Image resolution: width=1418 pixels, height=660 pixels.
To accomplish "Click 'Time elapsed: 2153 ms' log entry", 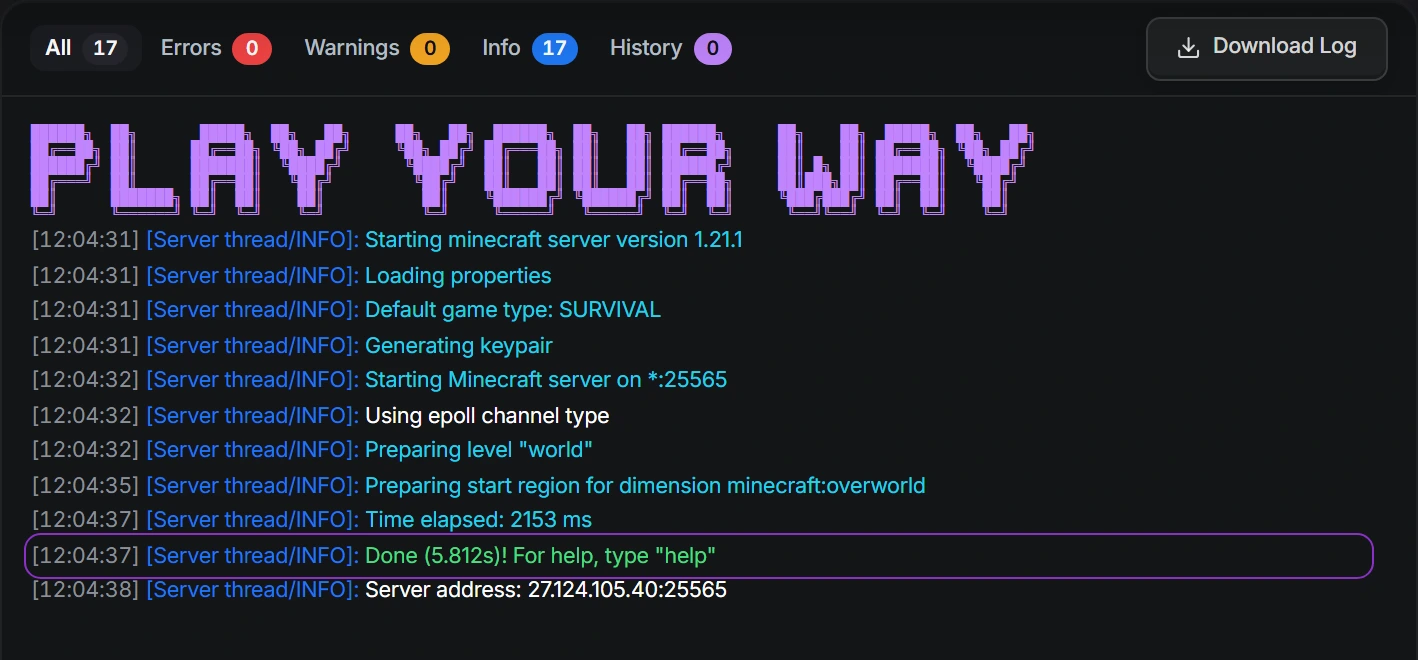I will [x=312, y=520].
